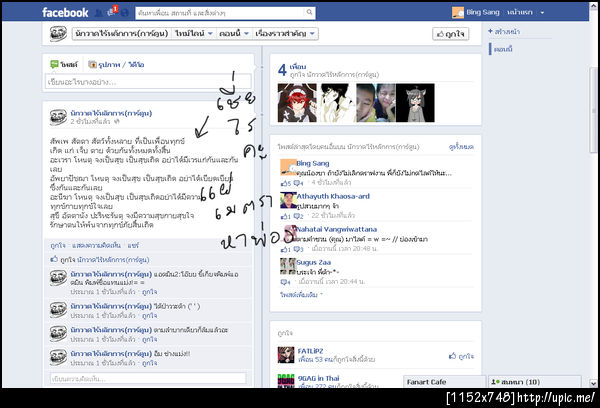The width and height of the screenshot is (600, 408).
Task: Open the red-haired anime friend thumbnail
Action: click(x=297, y=103)
